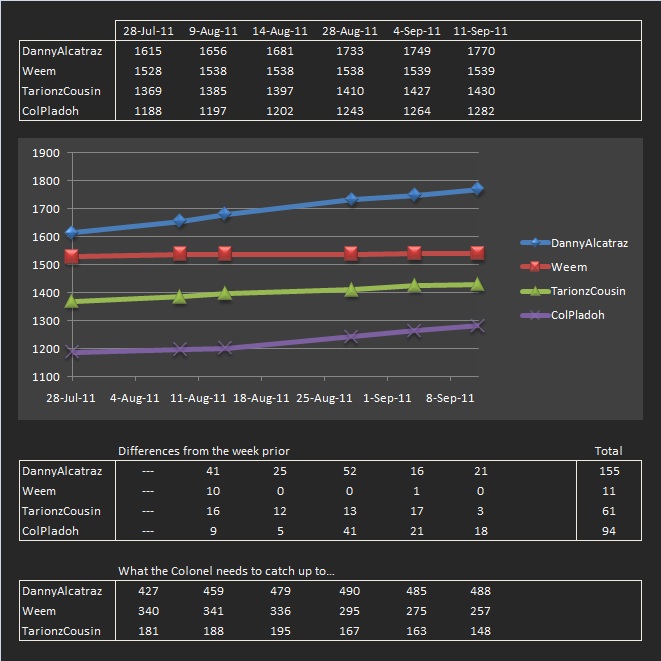Click the catch-up cell with value 257

tap(481, 611)
